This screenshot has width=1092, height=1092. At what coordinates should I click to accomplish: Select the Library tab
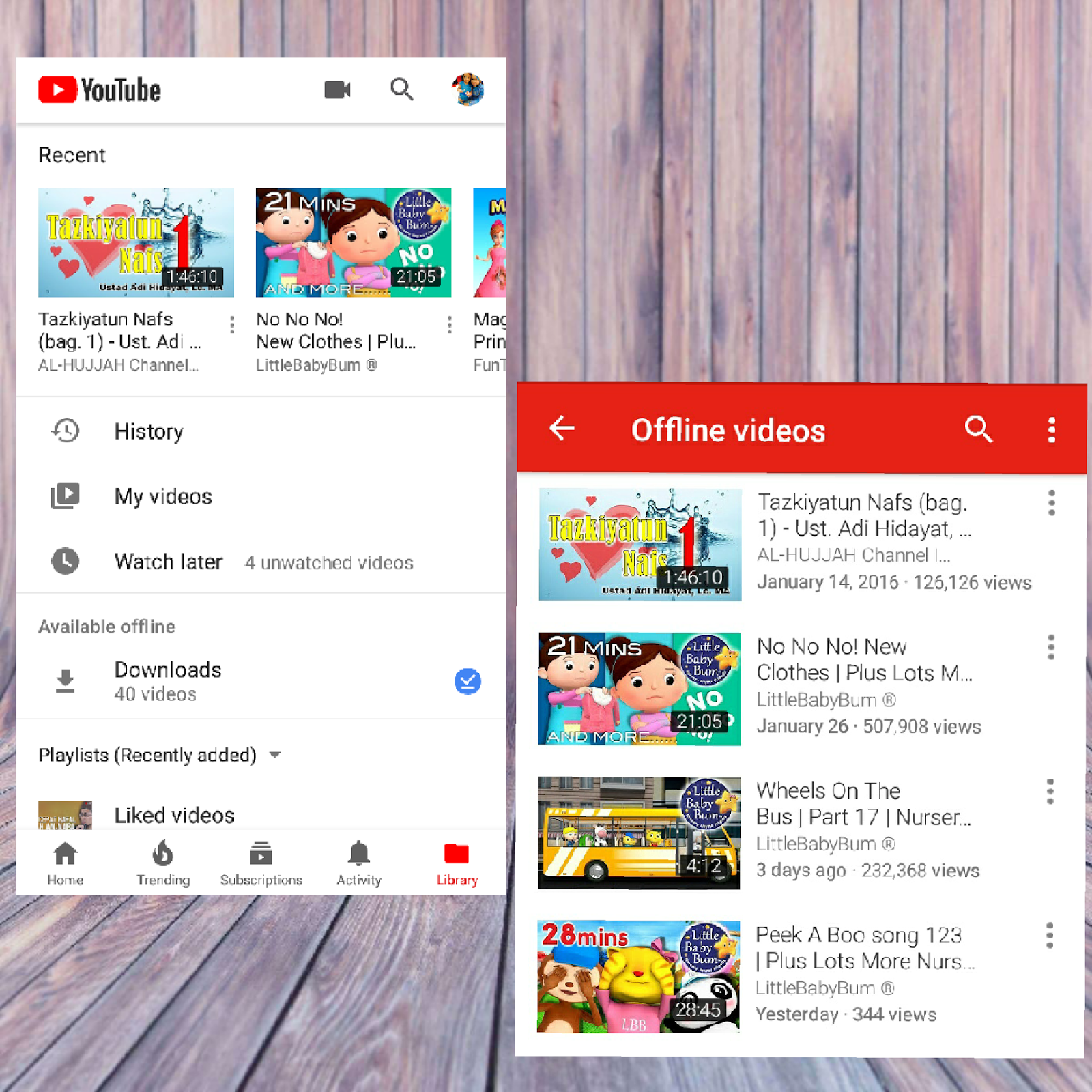coord(457,863)
